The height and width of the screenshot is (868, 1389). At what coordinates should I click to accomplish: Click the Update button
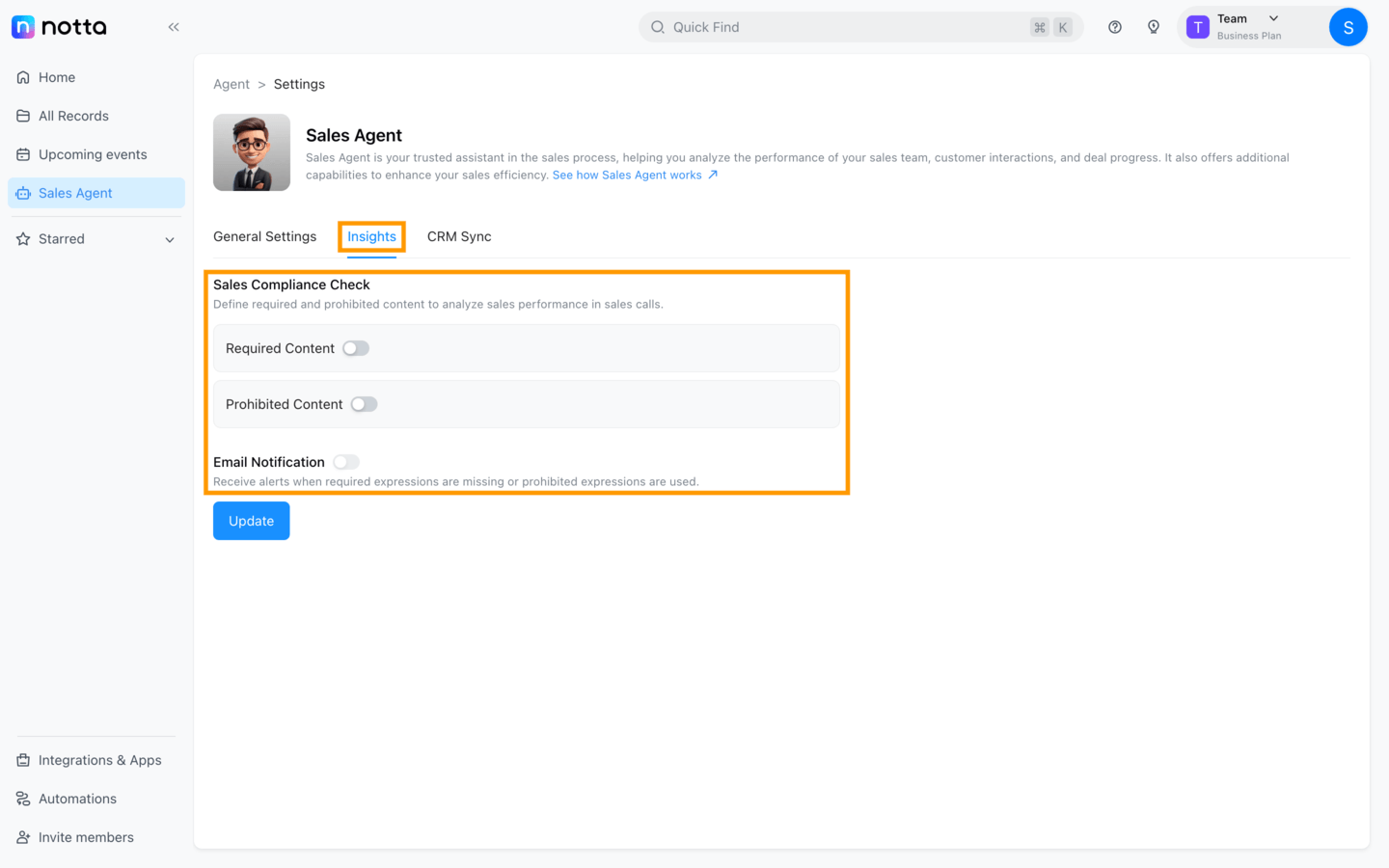point(251,521)
